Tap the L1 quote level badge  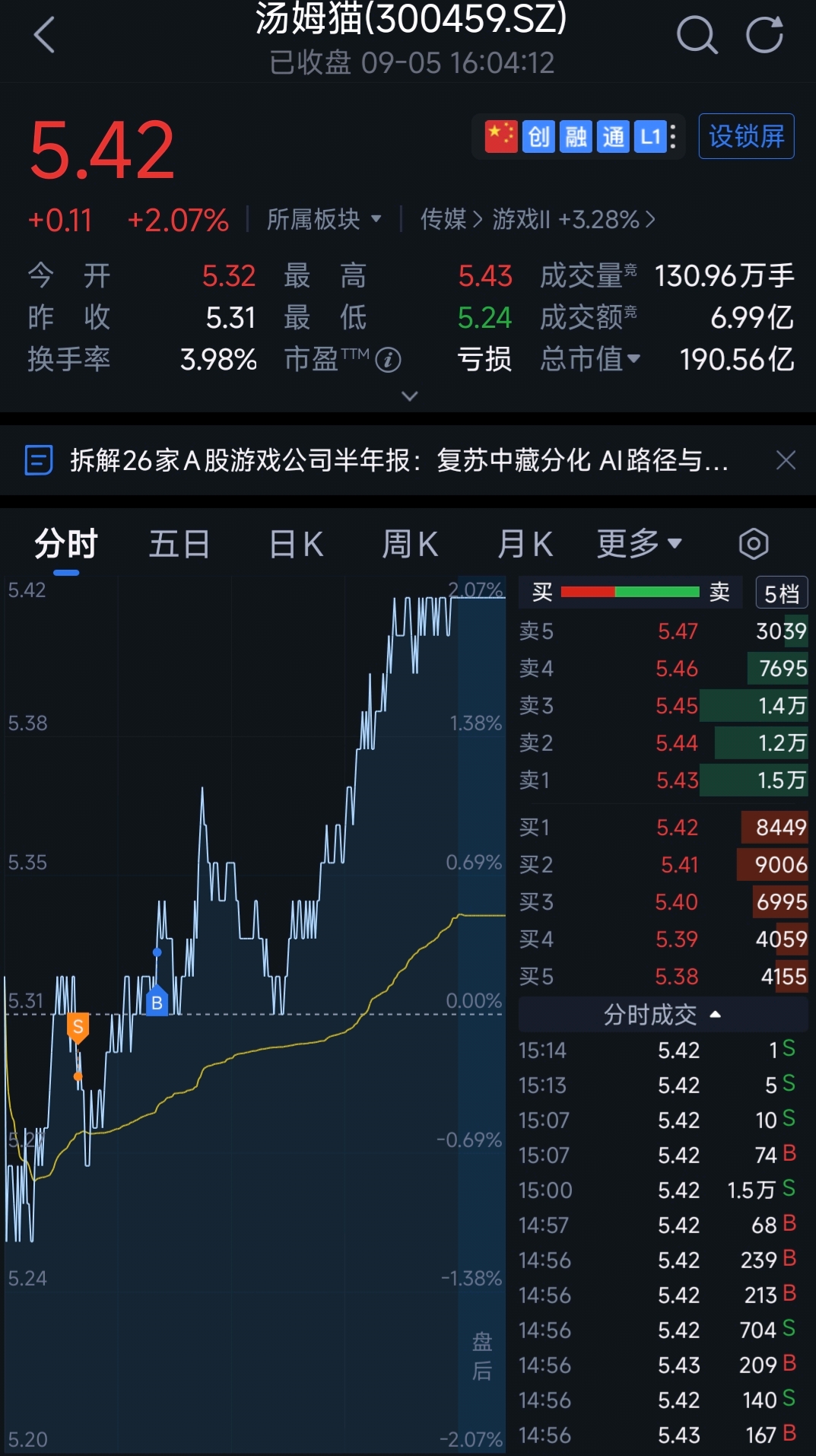click(650, 137)
